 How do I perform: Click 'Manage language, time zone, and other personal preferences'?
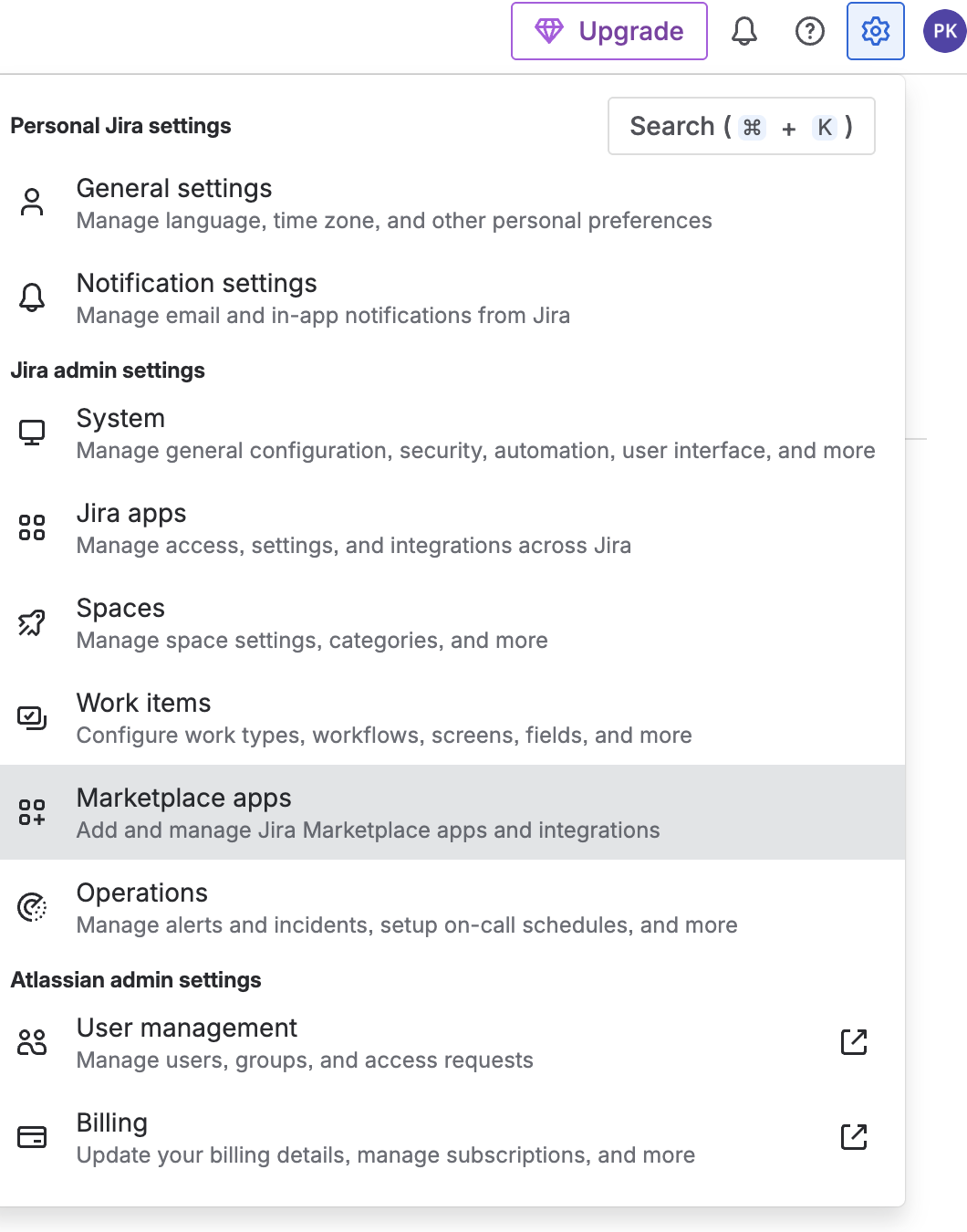394,221
